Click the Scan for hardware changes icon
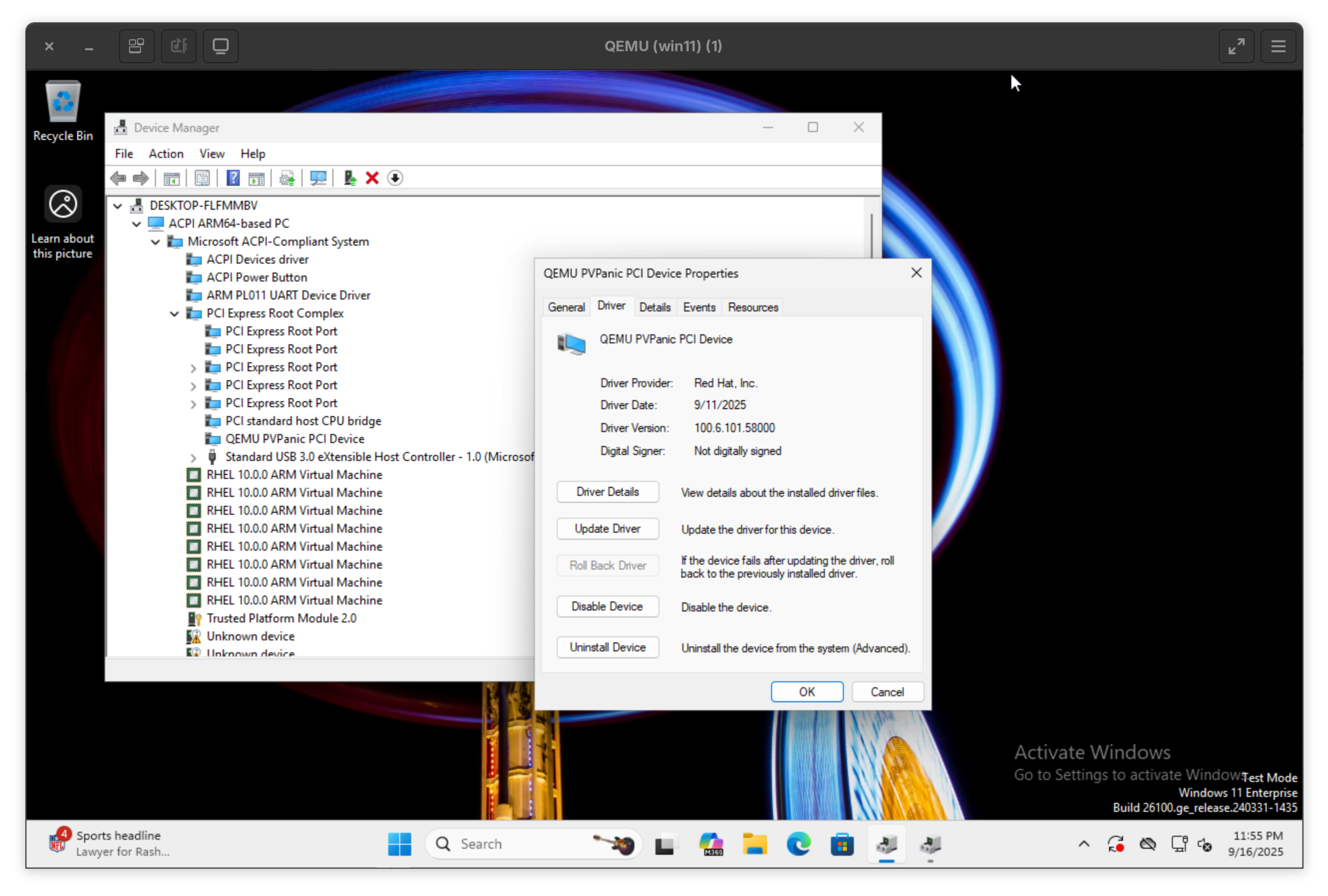1328x896 pixels. pyautogui.click(x=318, y=178)
